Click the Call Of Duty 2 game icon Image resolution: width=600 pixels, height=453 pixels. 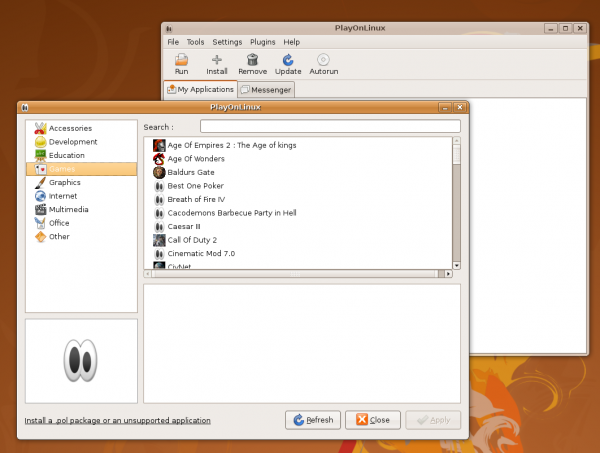[159, 240]
